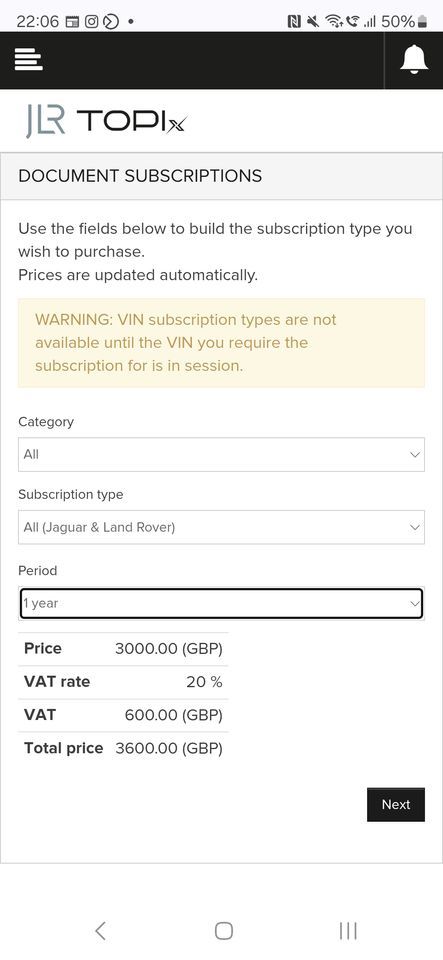Expand the Subscription type dropdown
Viewport: 443px width, 960px height.
click(222, 527)
